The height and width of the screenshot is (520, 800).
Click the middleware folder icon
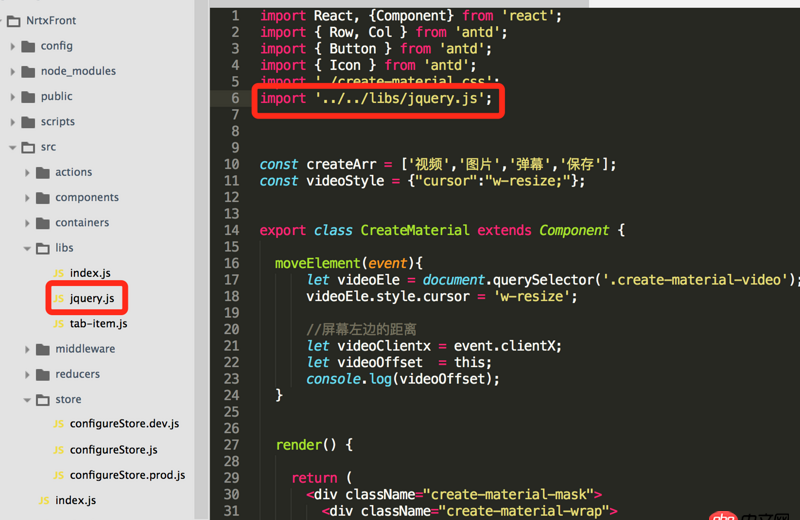43,350
